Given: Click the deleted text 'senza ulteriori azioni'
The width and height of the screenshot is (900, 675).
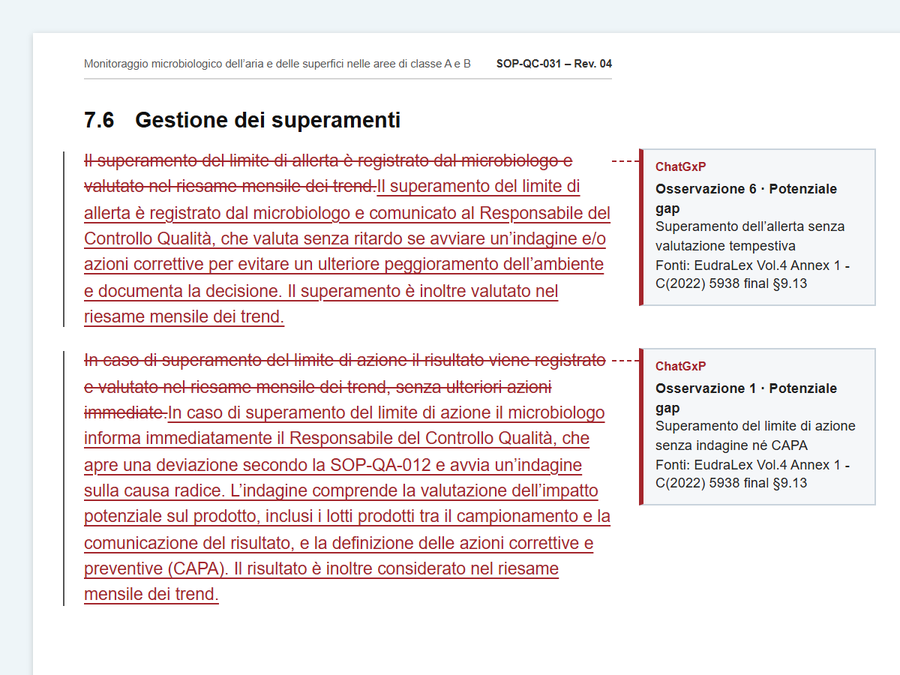Looking at the screenshot, I should 474,387.
